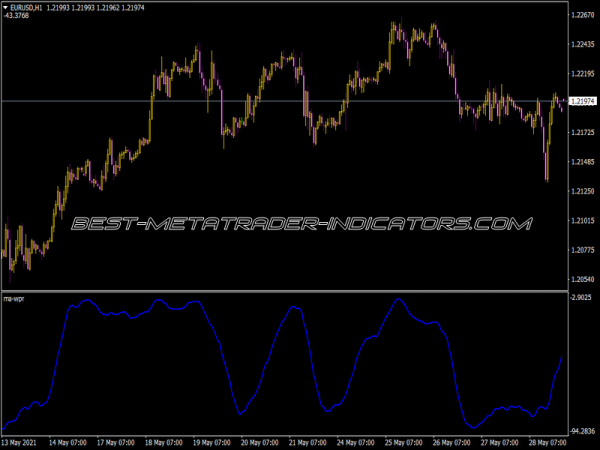The image size is (600, 450).
Task: Click the 21 May 07:00 time label
Action: (x=306, y=442)
